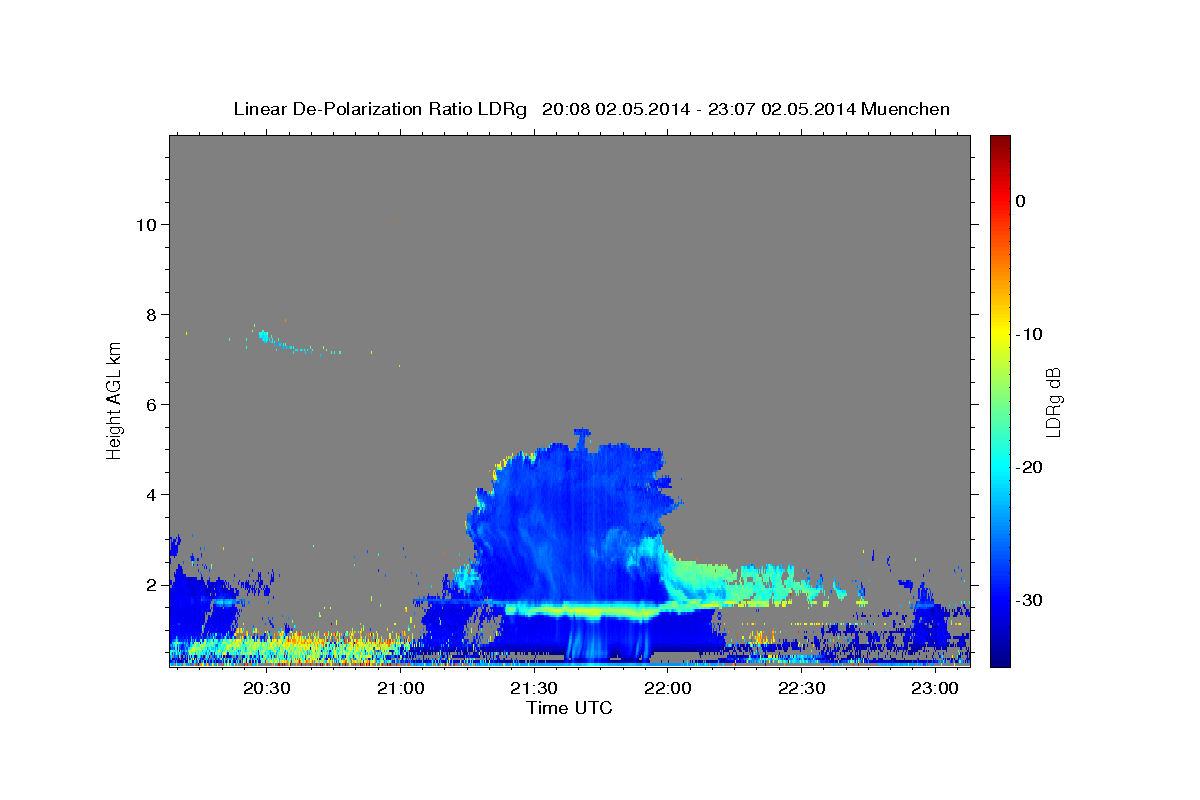Click the height tick label '4'
The width and height of the screenshot is (1200, 800).
click(x=150, y=494)
